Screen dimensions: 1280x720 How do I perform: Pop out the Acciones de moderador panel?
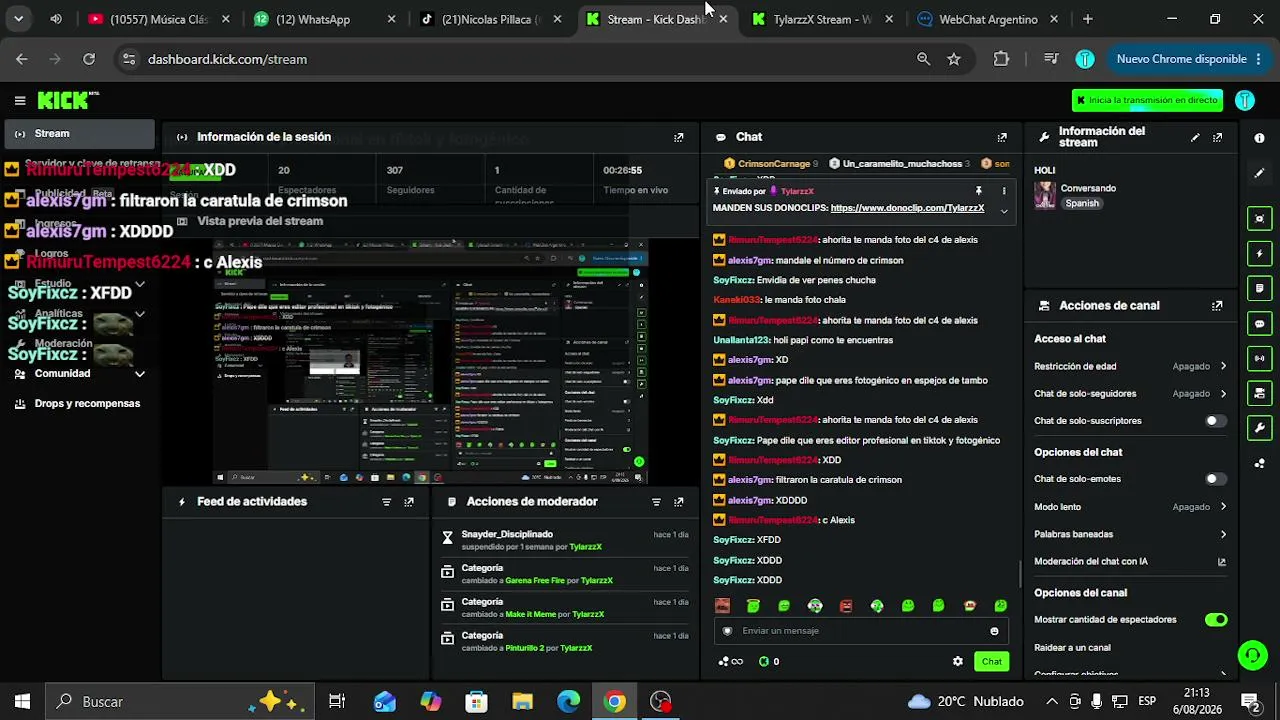[679, 502]
